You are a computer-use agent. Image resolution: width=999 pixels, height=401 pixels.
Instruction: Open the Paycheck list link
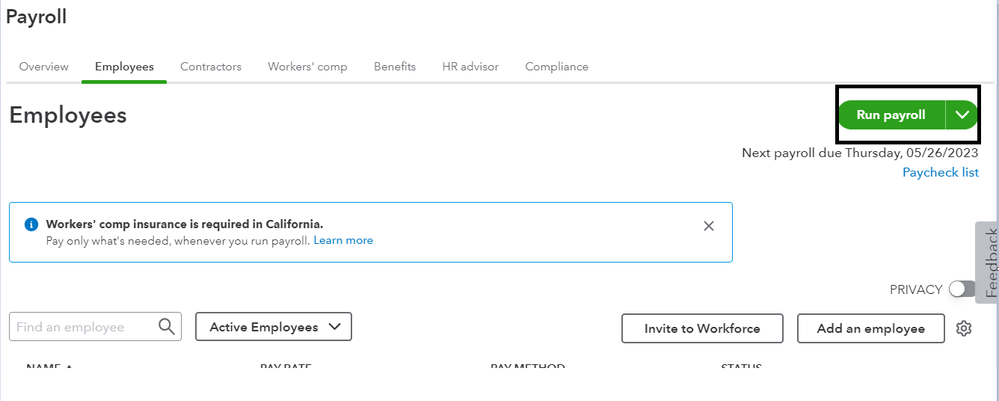940,172
